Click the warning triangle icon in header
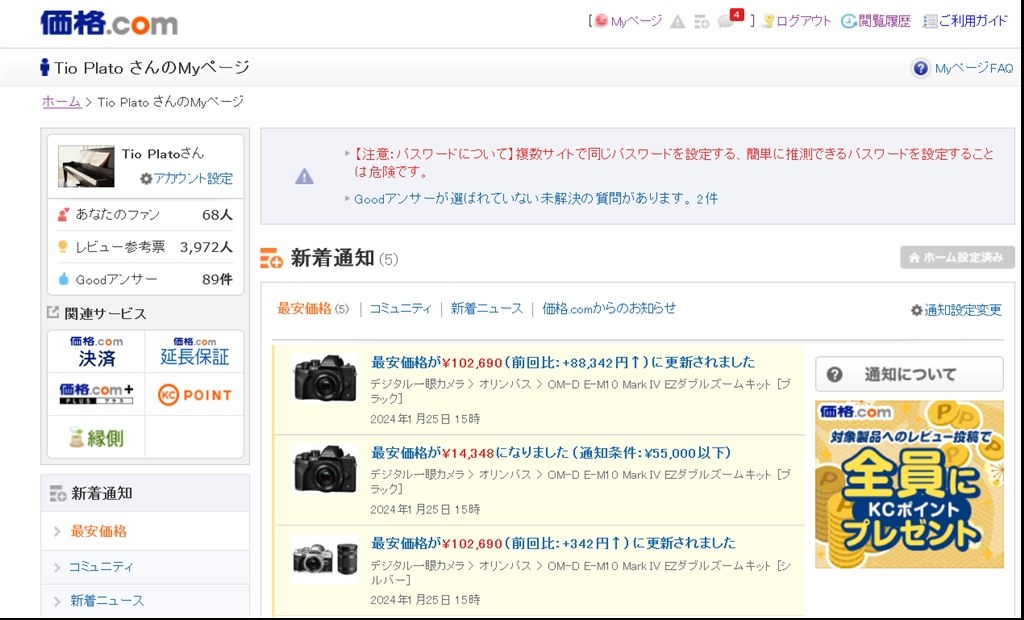This screenshot has height=620, width=1024. click(x=678, y=22)
